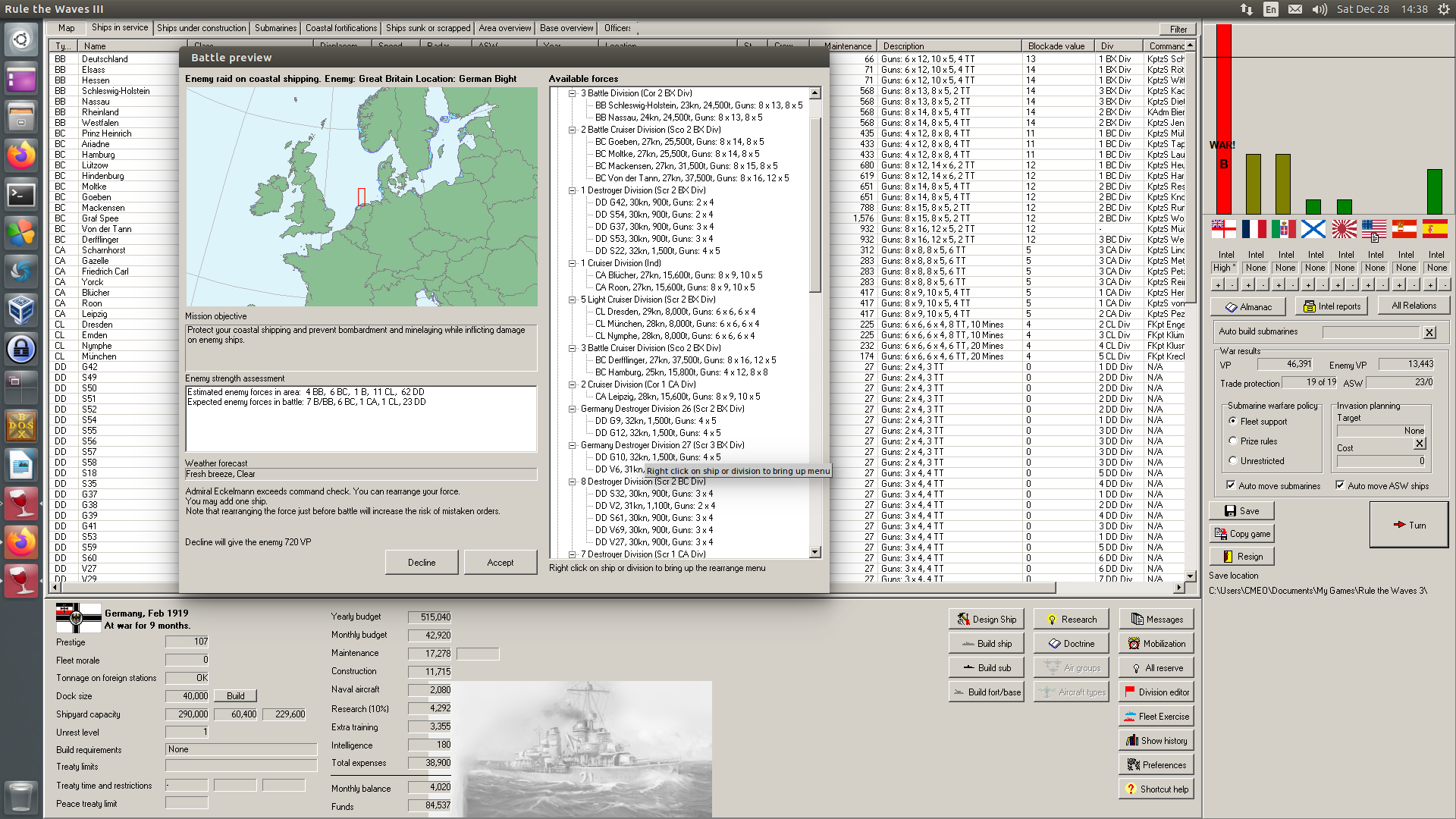Collapse the 3 Battle Division node
This screenshot has width=1456, height=819.
pyautogui.click(x=573, y=93)
